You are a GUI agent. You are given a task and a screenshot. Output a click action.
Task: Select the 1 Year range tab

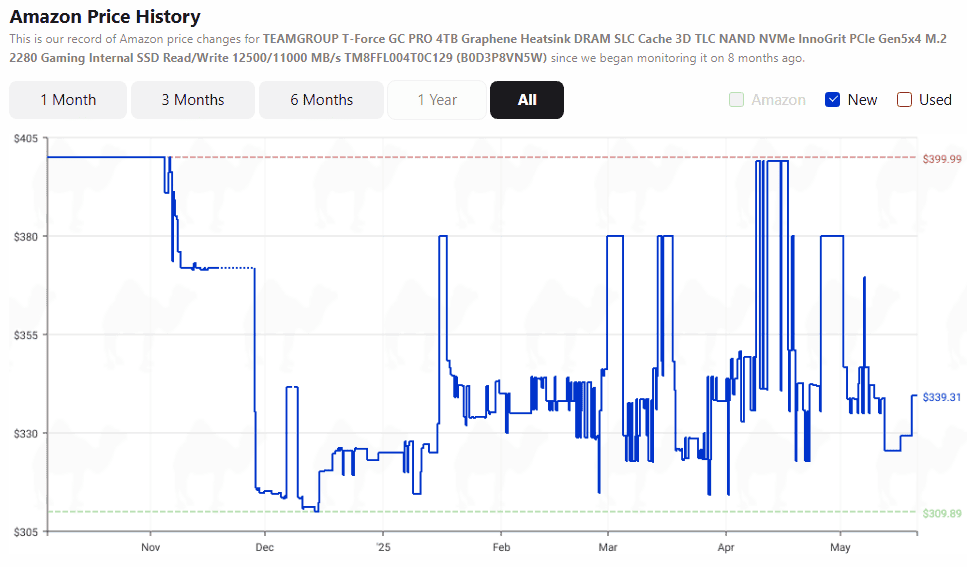pos(437,100)
